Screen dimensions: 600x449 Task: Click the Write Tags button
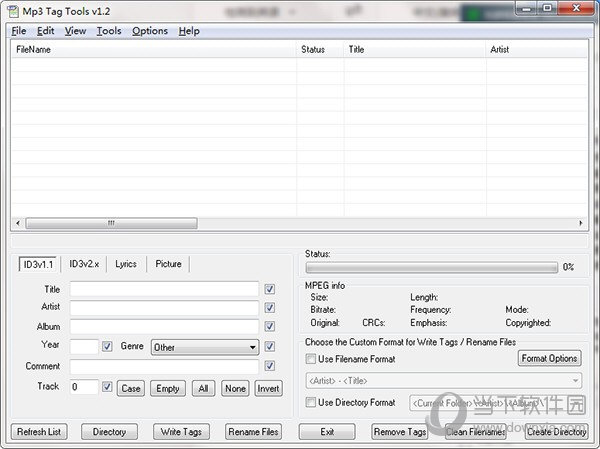(181, 432)
